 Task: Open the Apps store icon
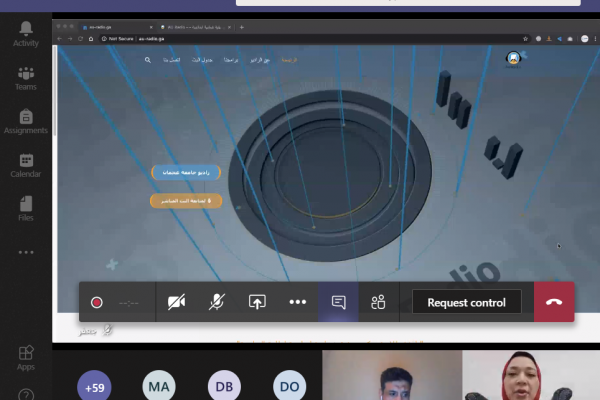pyautogui.click(x=26, y=357)
